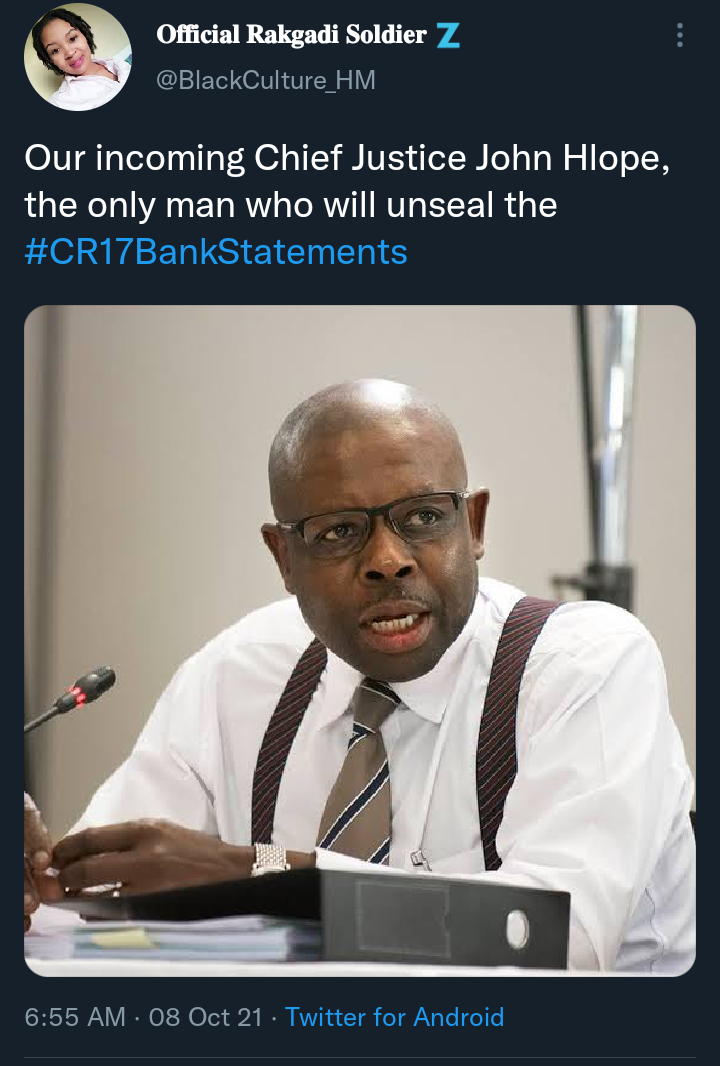Select the line "the only man who will unseal the"
Viewport: 720px width, 1066px height.
tap(291, 205)
